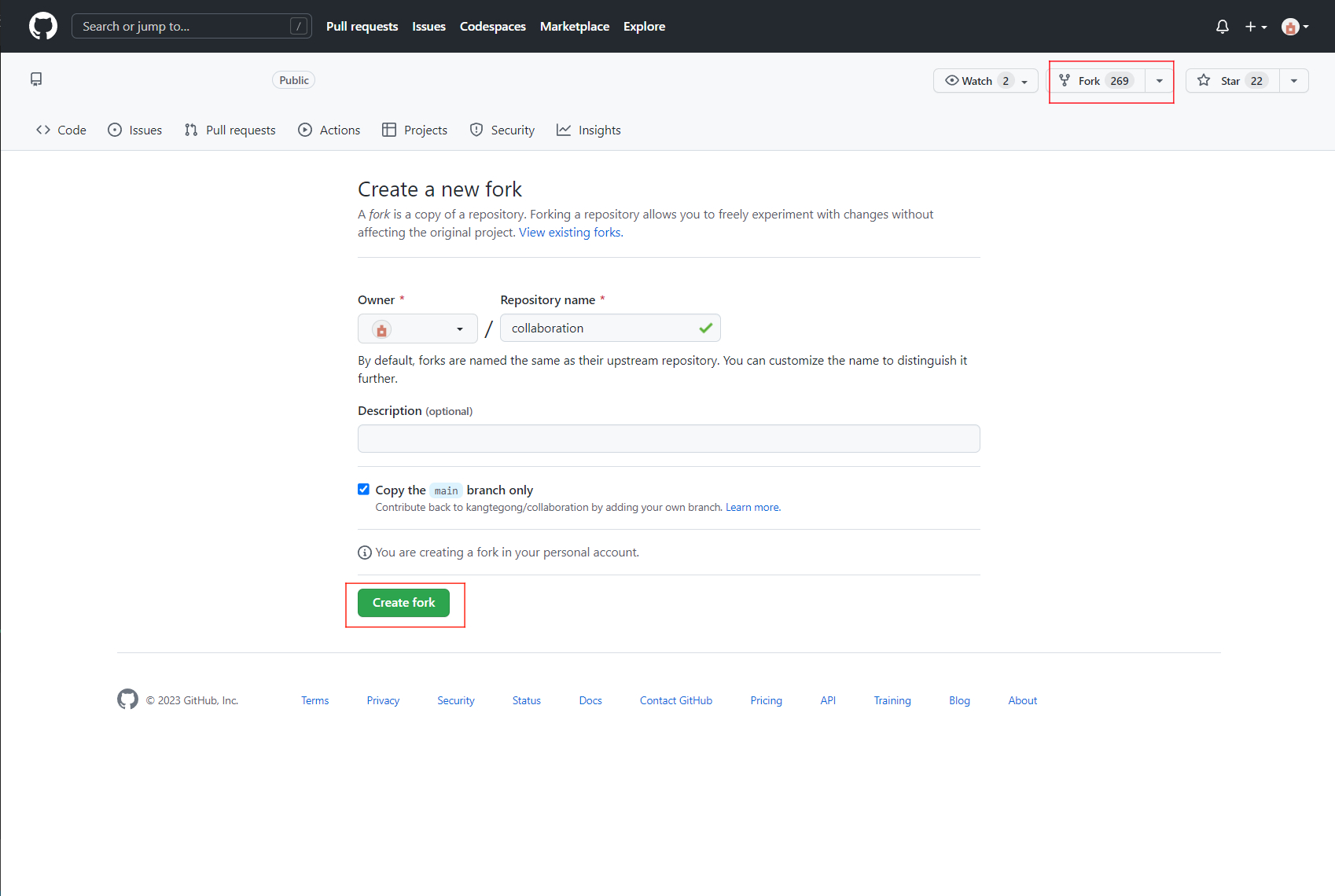Click Issues in top navigation
Screen dimensions: 1335x896
[429, 26]
